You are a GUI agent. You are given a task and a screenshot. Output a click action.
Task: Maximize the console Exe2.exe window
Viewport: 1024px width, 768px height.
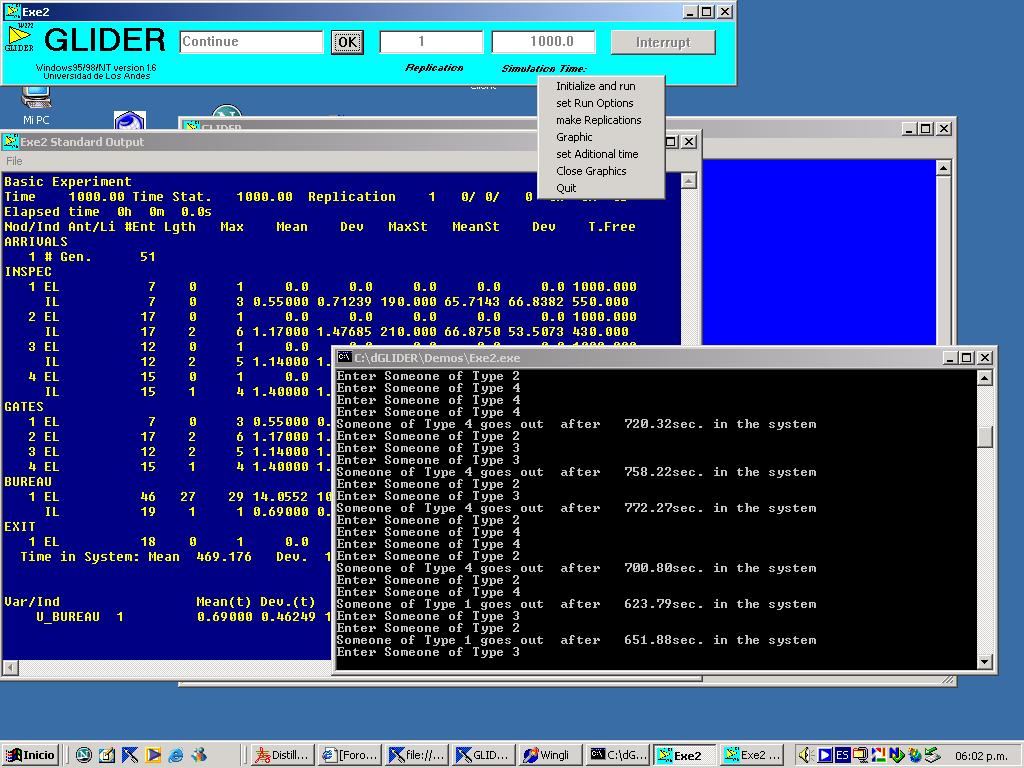coord(967,358)
